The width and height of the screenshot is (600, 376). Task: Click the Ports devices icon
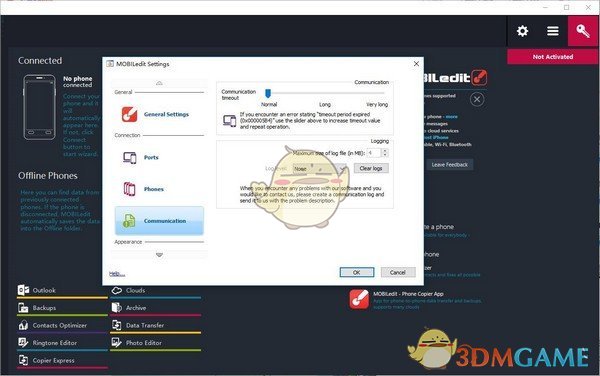(130, 157)
